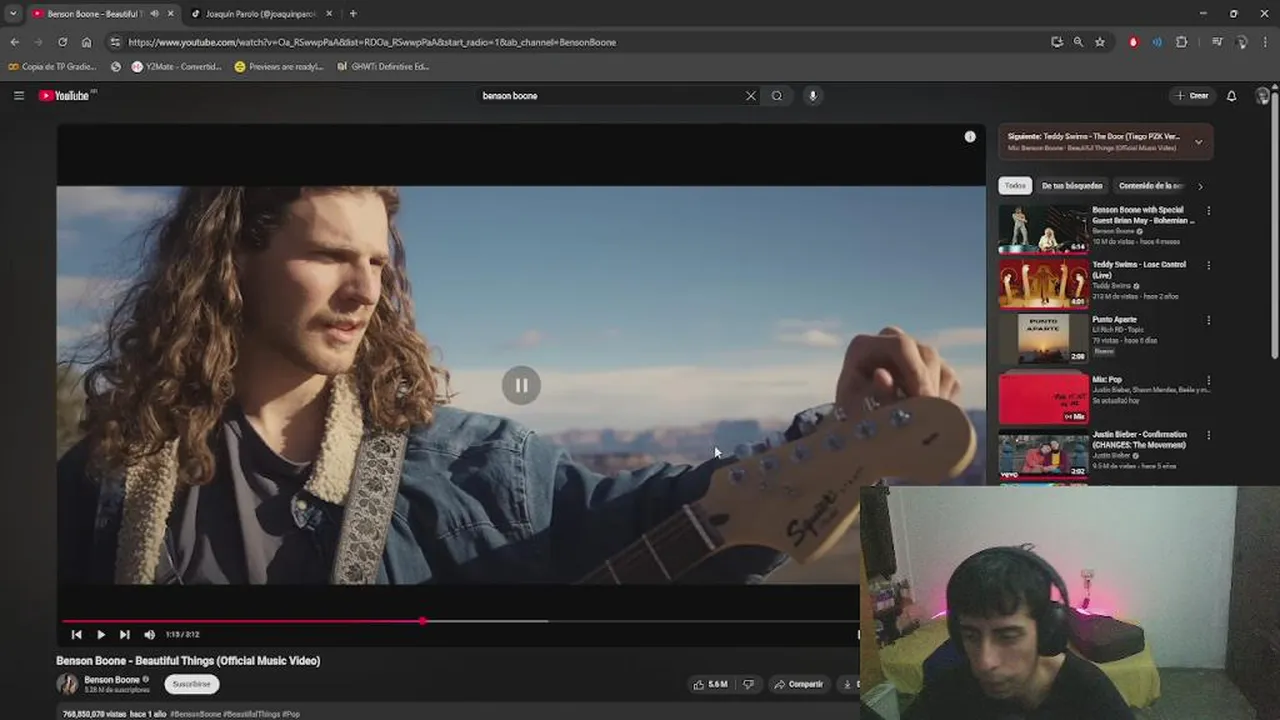This screenshot has width=1280, height=720.
Task: Open options for Justin Bieber Confirmation
Action: click(1209, 436)
